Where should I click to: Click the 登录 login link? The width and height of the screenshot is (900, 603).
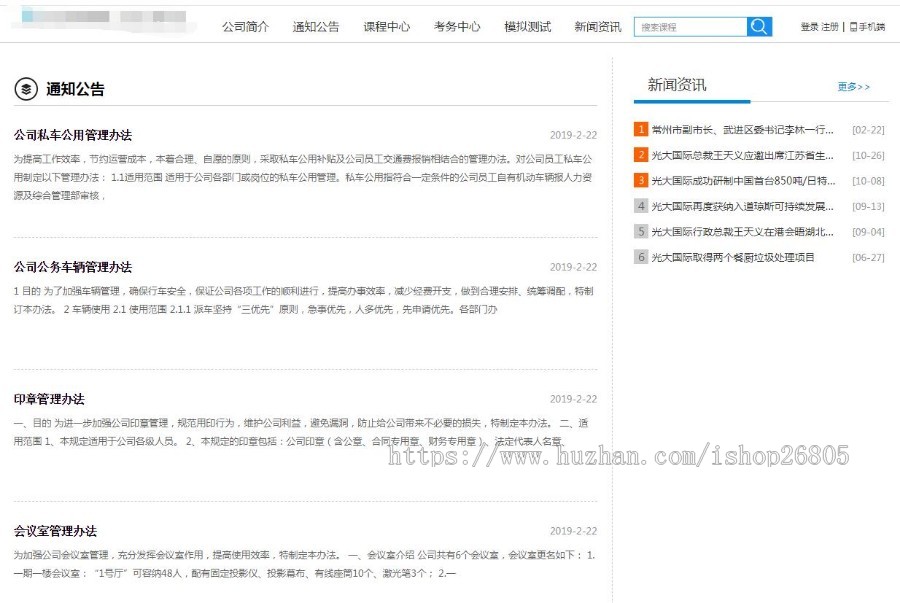[x=809, y=27]
